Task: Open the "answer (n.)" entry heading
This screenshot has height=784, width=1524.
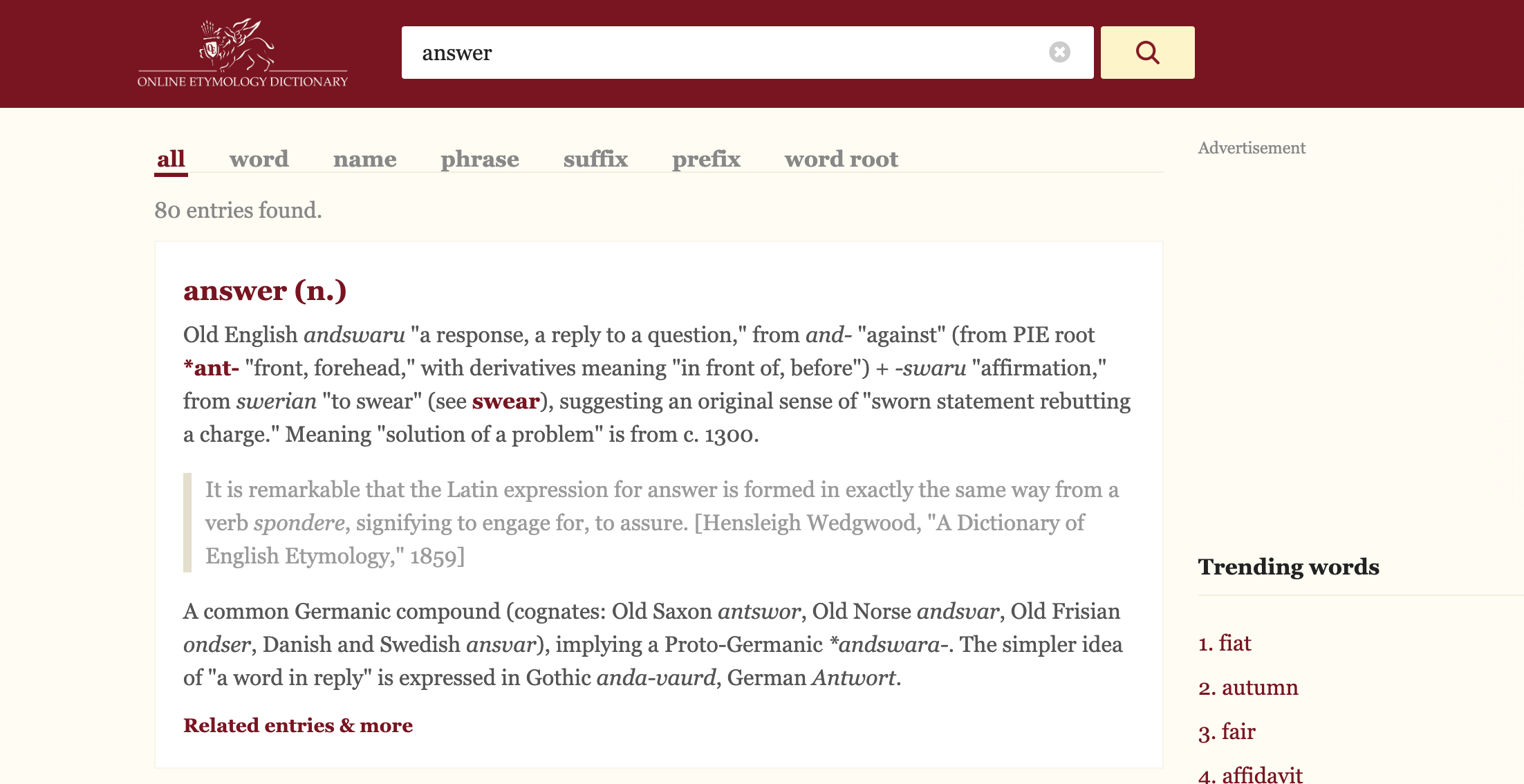Action: (x=265, y=290)
